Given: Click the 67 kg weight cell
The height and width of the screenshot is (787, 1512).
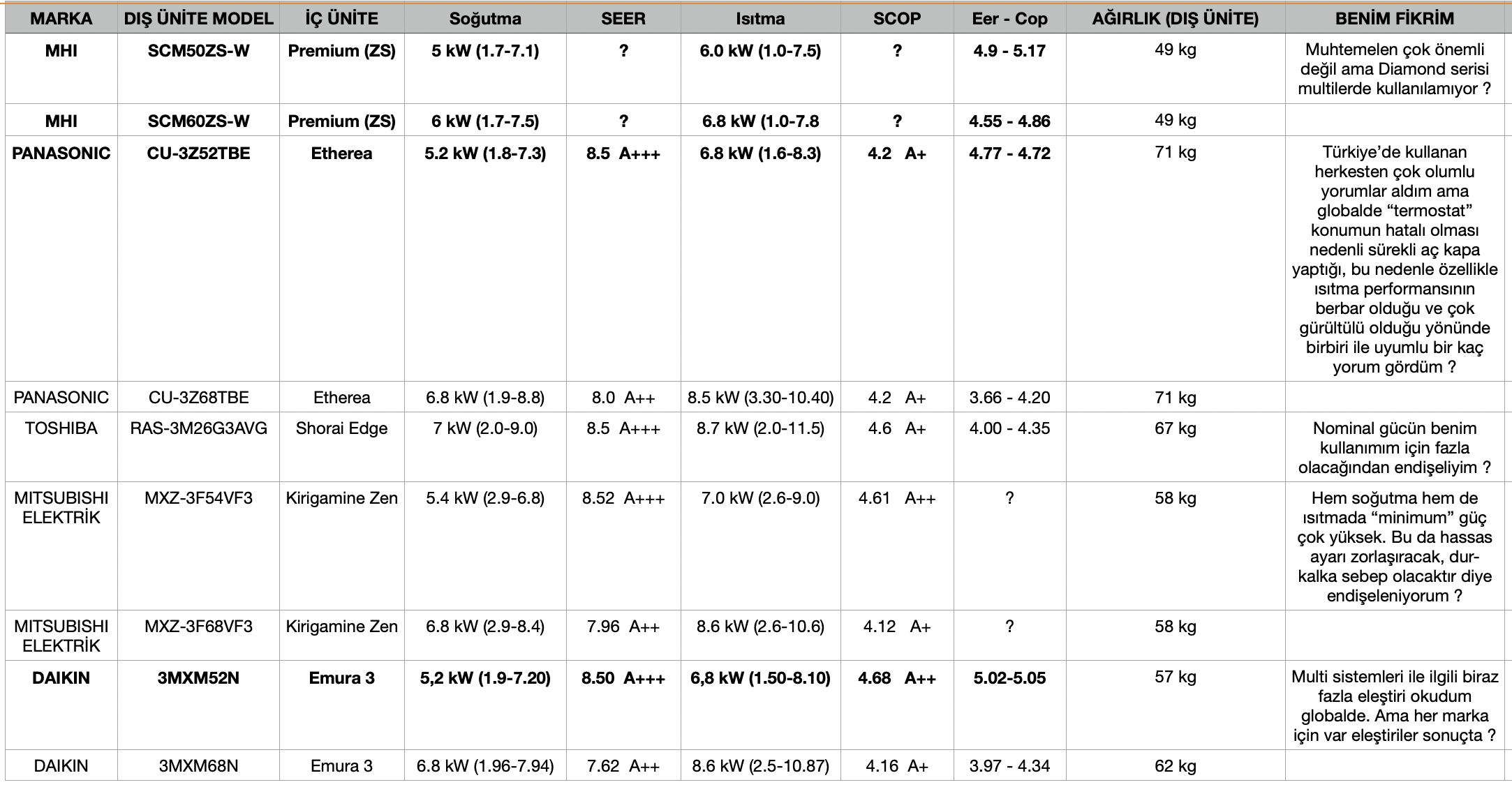Looking at the screenshot, I should coord(1175,428).
